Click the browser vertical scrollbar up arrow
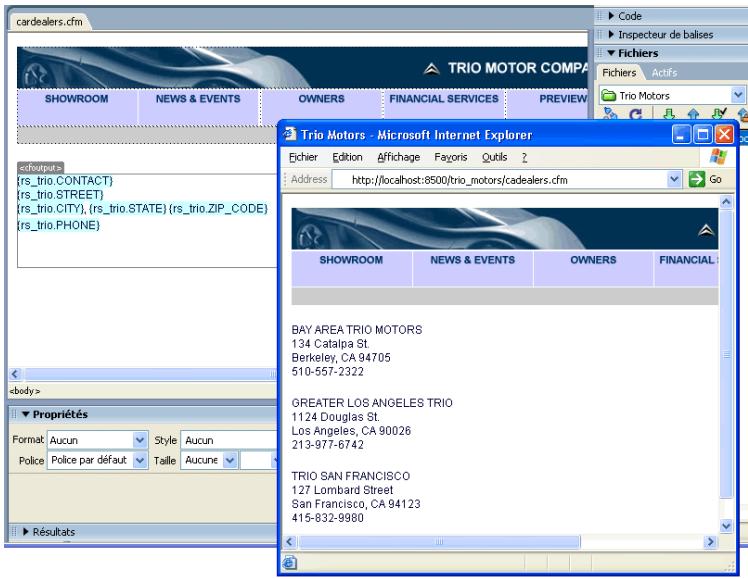Screen dimensions: 748x579 [726, 202]
